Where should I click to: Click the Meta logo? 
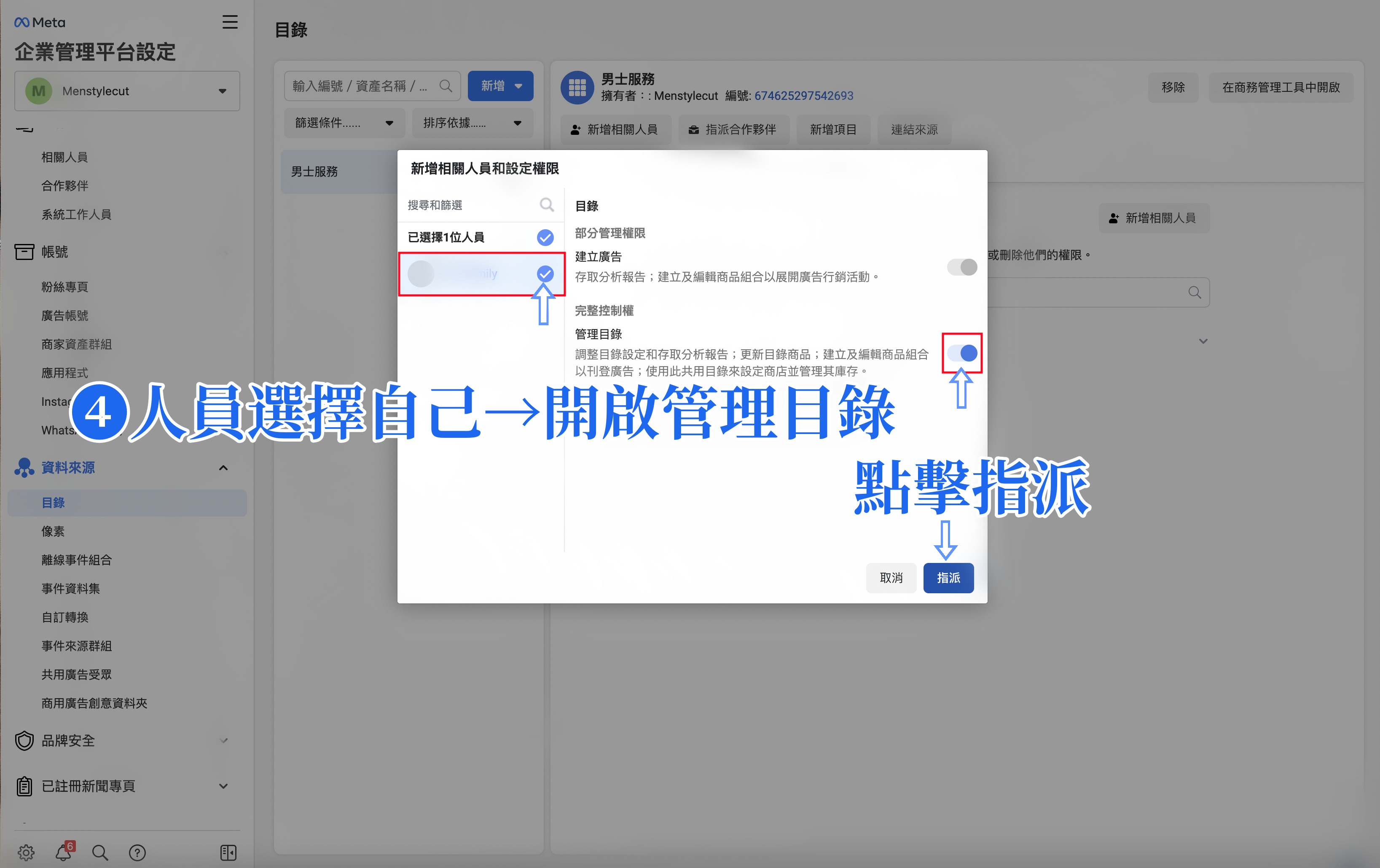(x=40, y=22)
